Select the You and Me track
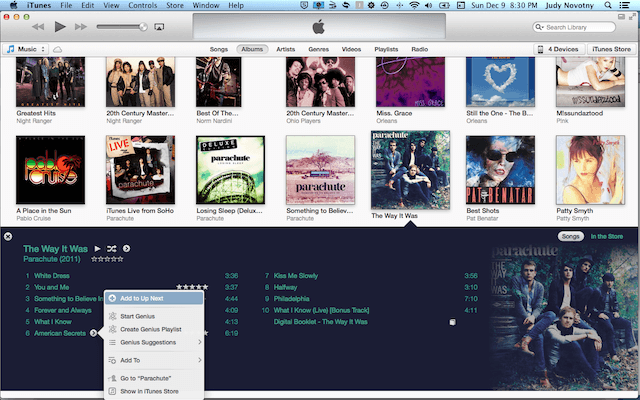 tap(51, 287)
